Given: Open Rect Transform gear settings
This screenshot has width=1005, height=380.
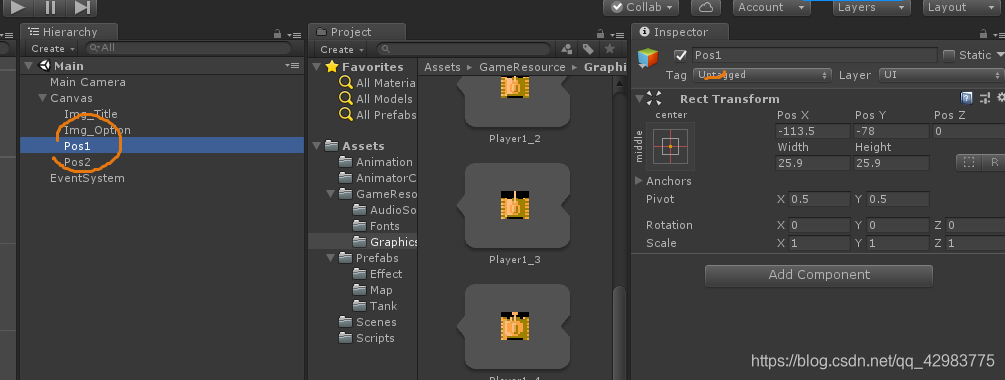Looking at the screenshot, I should pos(1001,98).
